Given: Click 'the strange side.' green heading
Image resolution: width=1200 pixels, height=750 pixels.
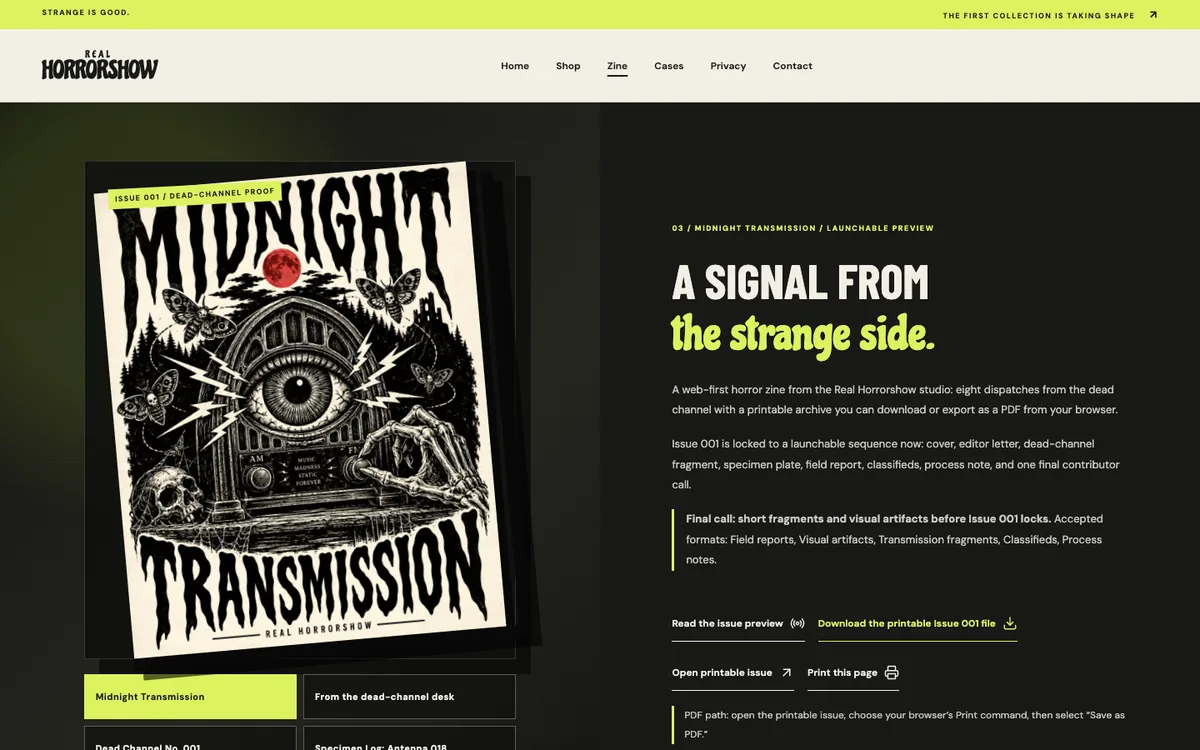Looking at the screenshot, I should 803,334.
